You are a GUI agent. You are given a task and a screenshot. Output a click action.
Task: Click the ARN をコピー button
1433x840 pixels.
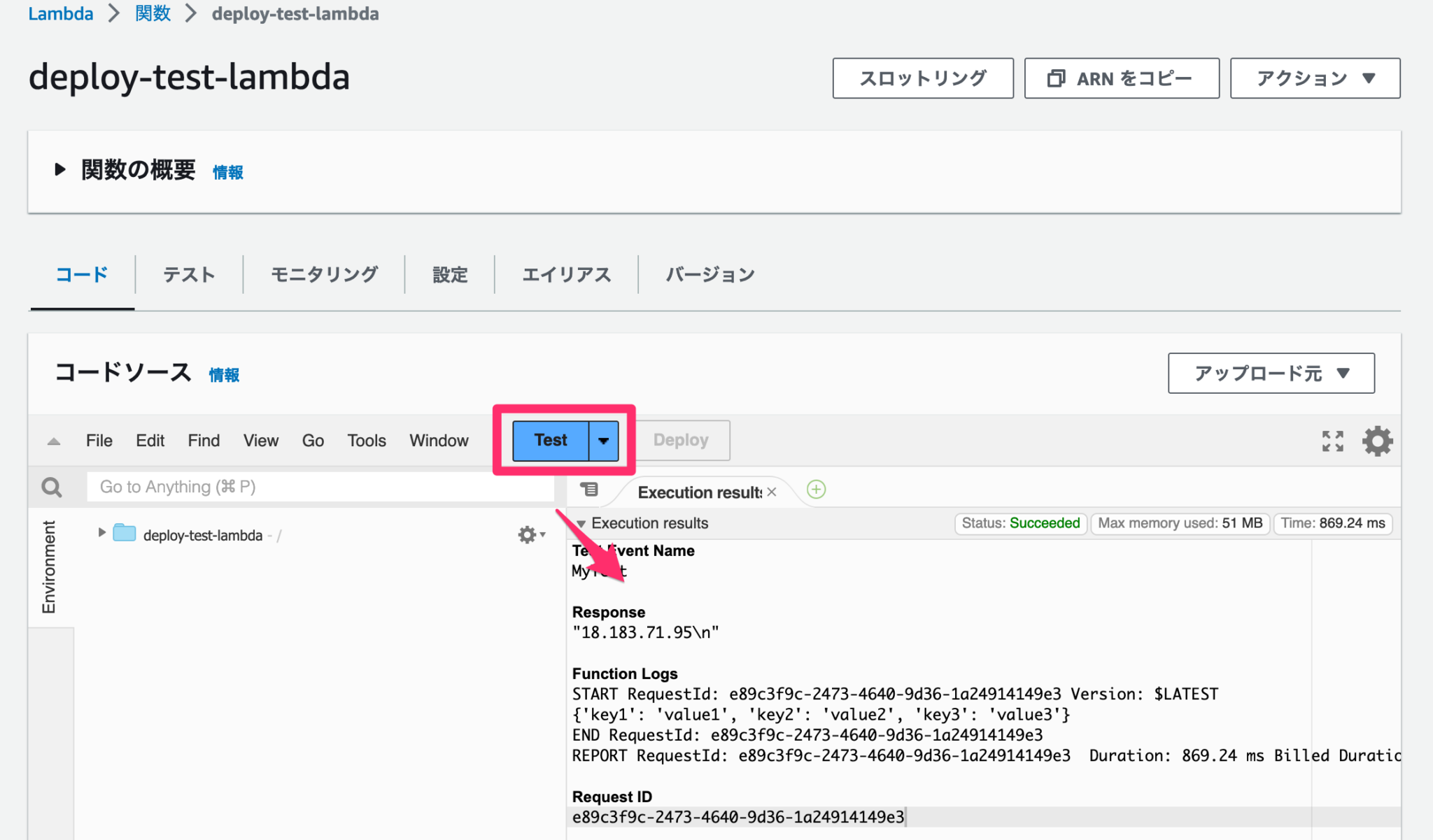click(x=1121, y=78)
